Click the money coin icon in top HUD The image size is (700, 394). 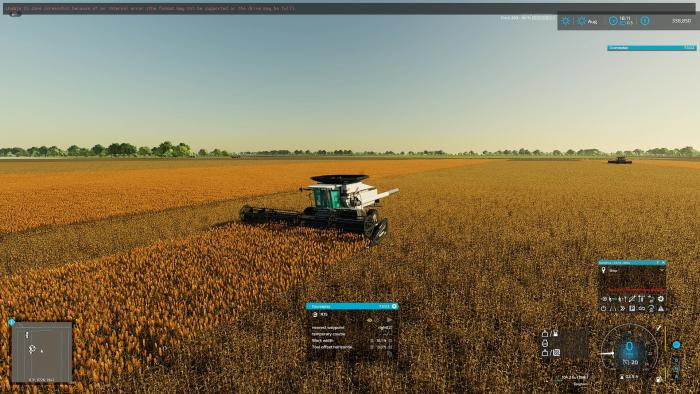[645, 21]
